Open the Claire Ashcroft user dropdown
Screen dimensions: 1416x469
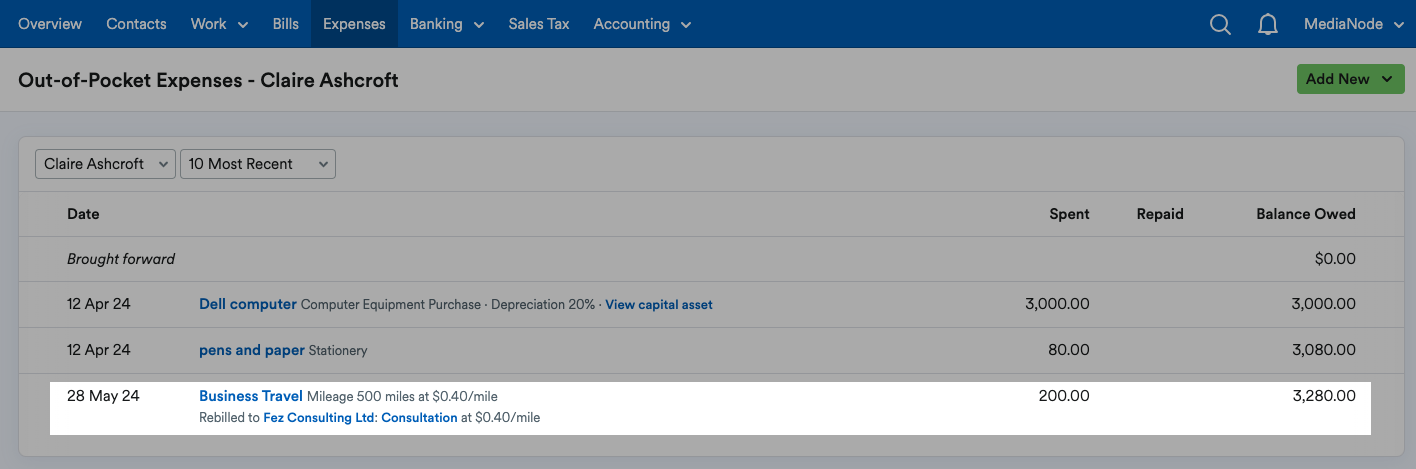[x=106, y=164]
